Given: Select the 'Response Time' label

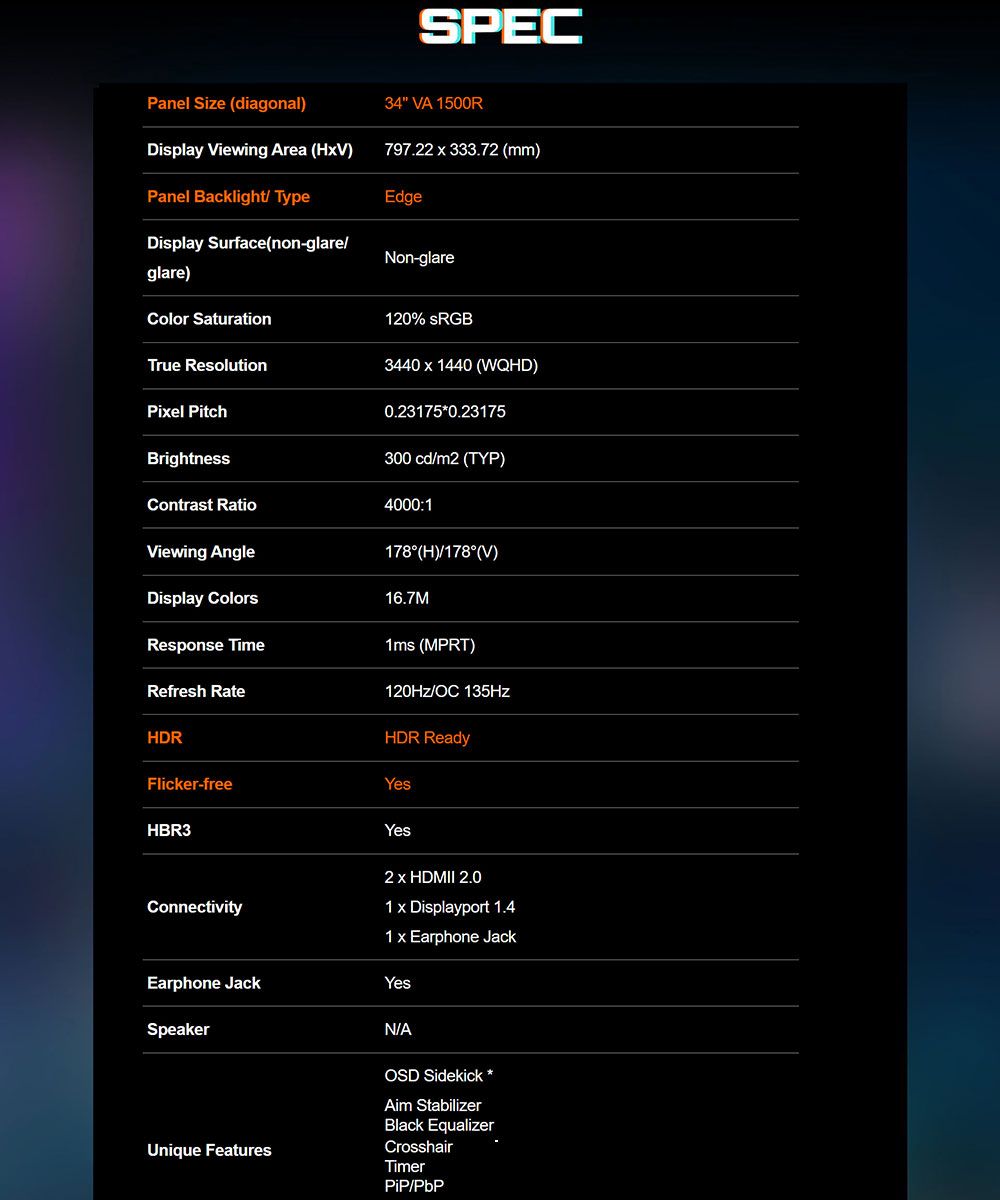Looking at the screenshot, I should pyautogui.click(x=206, y=645).
